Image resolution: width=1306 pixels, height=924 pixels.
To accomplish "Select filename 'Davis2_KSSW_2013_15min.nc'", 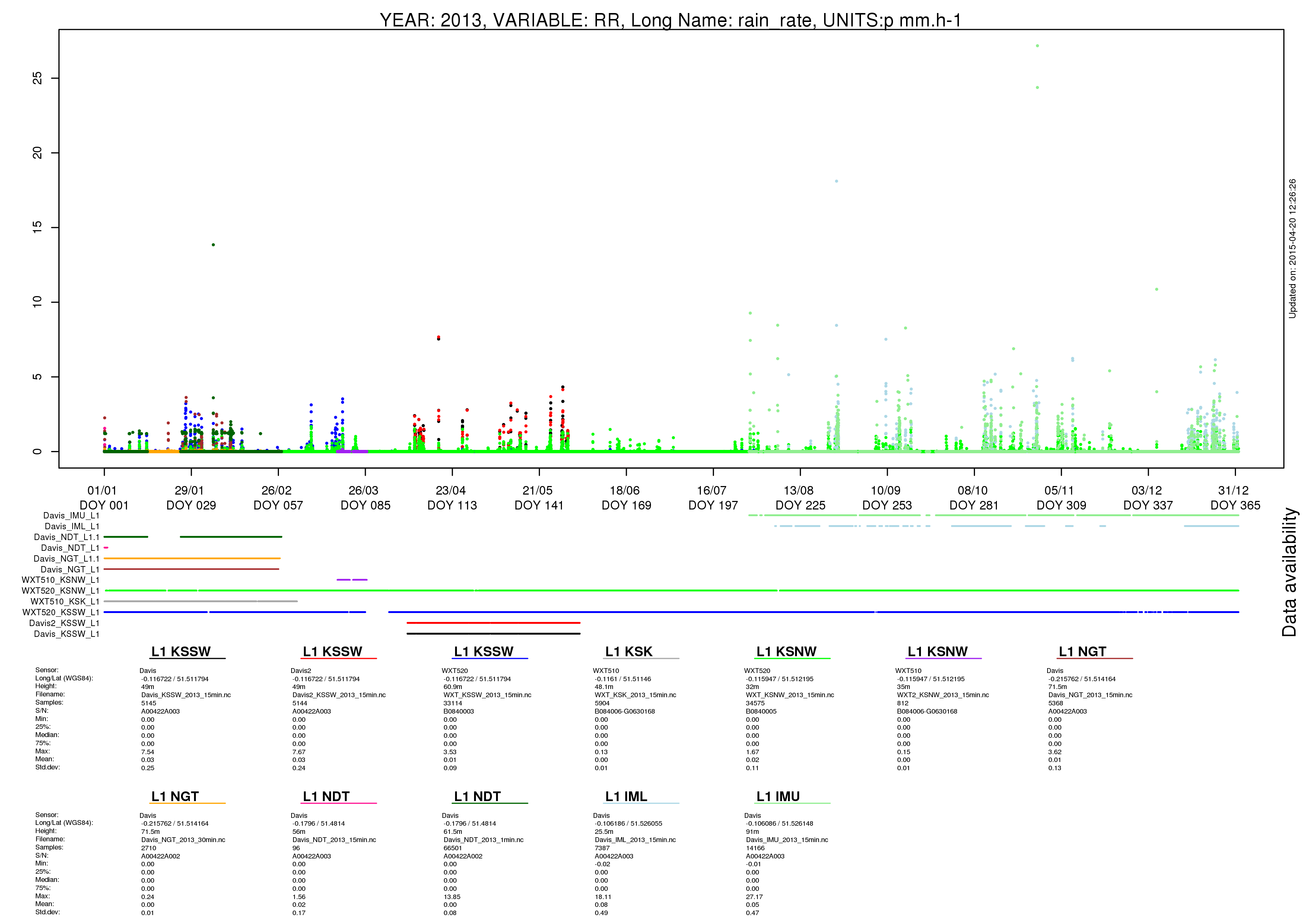I will (339, 695).
